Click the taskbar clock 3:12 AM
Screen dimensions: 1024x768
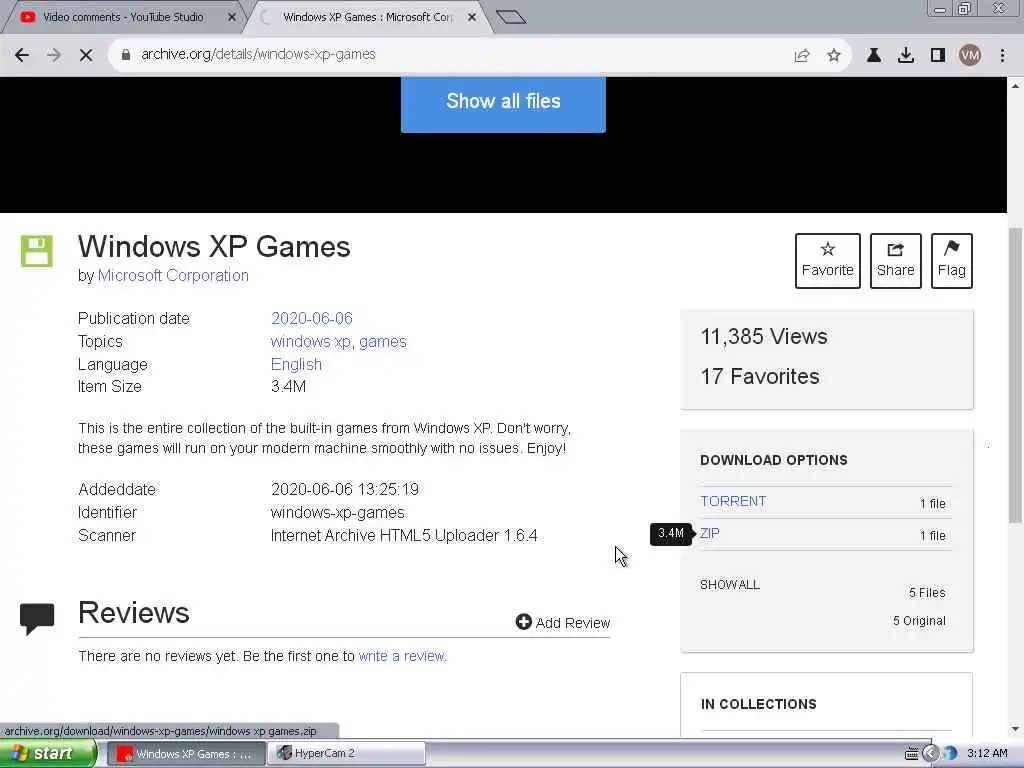click(x=987, y=754)
